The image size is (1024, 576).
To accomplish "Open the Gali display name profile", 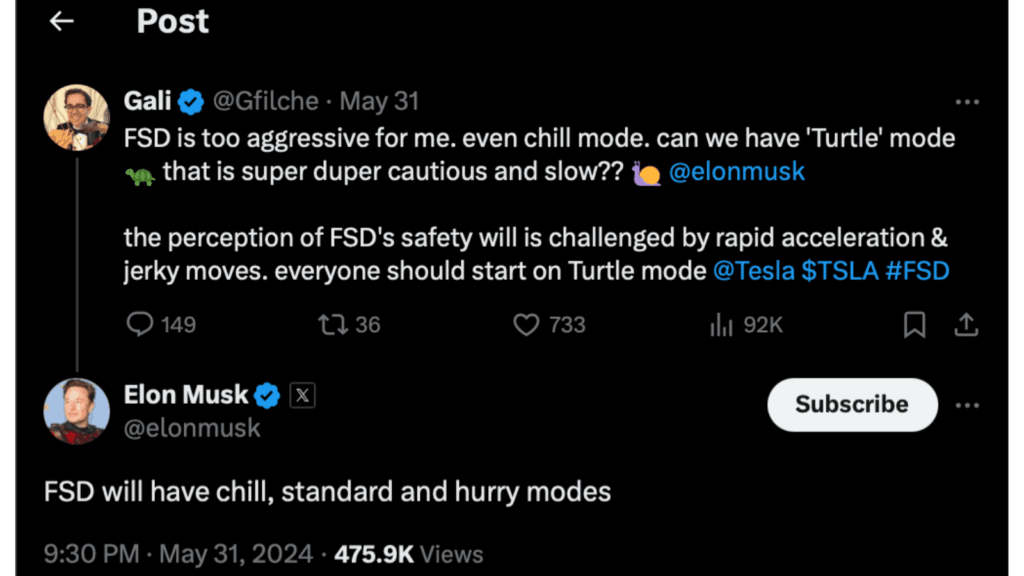I will tap(148, 101).
